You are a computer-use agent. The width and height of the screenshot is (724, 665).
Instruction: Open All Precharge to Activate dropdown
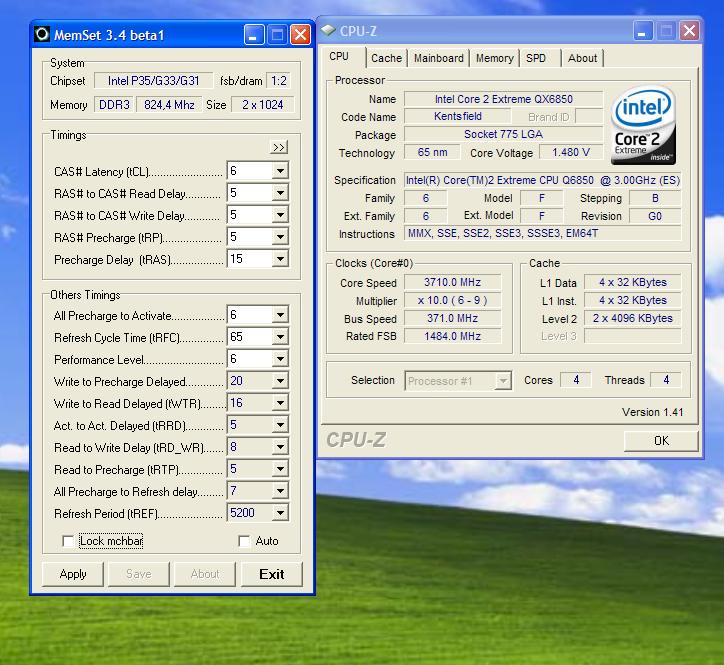[280, 315]
